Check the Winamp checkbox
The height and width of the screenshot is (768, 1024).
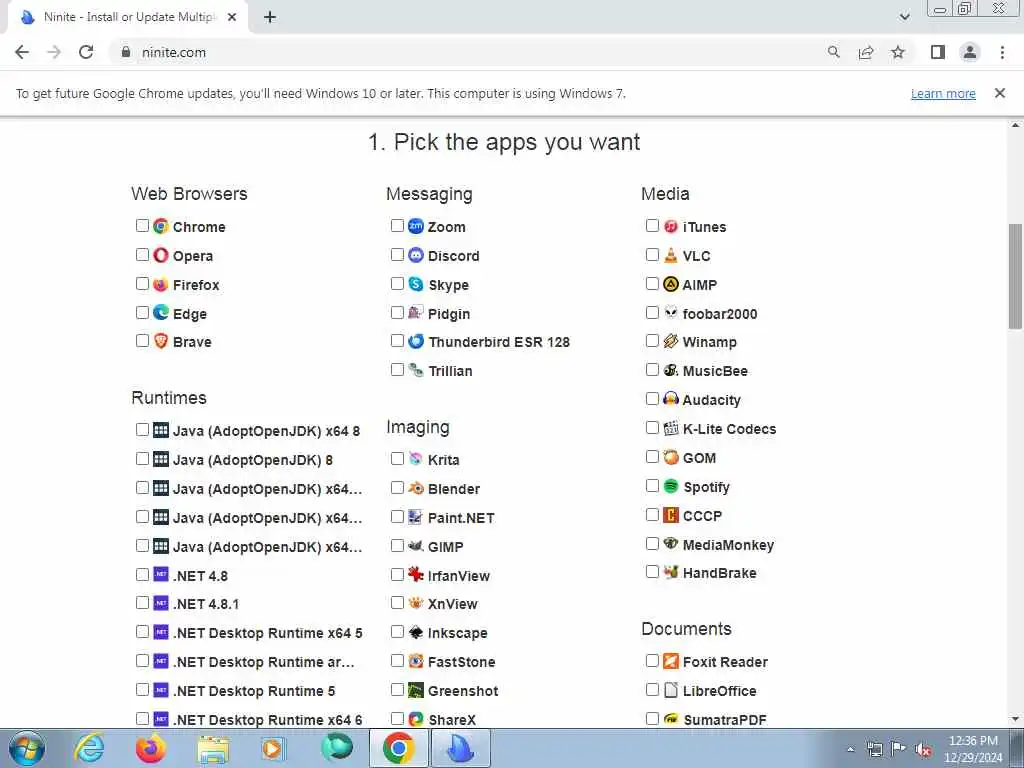click(x=652, y=340)
